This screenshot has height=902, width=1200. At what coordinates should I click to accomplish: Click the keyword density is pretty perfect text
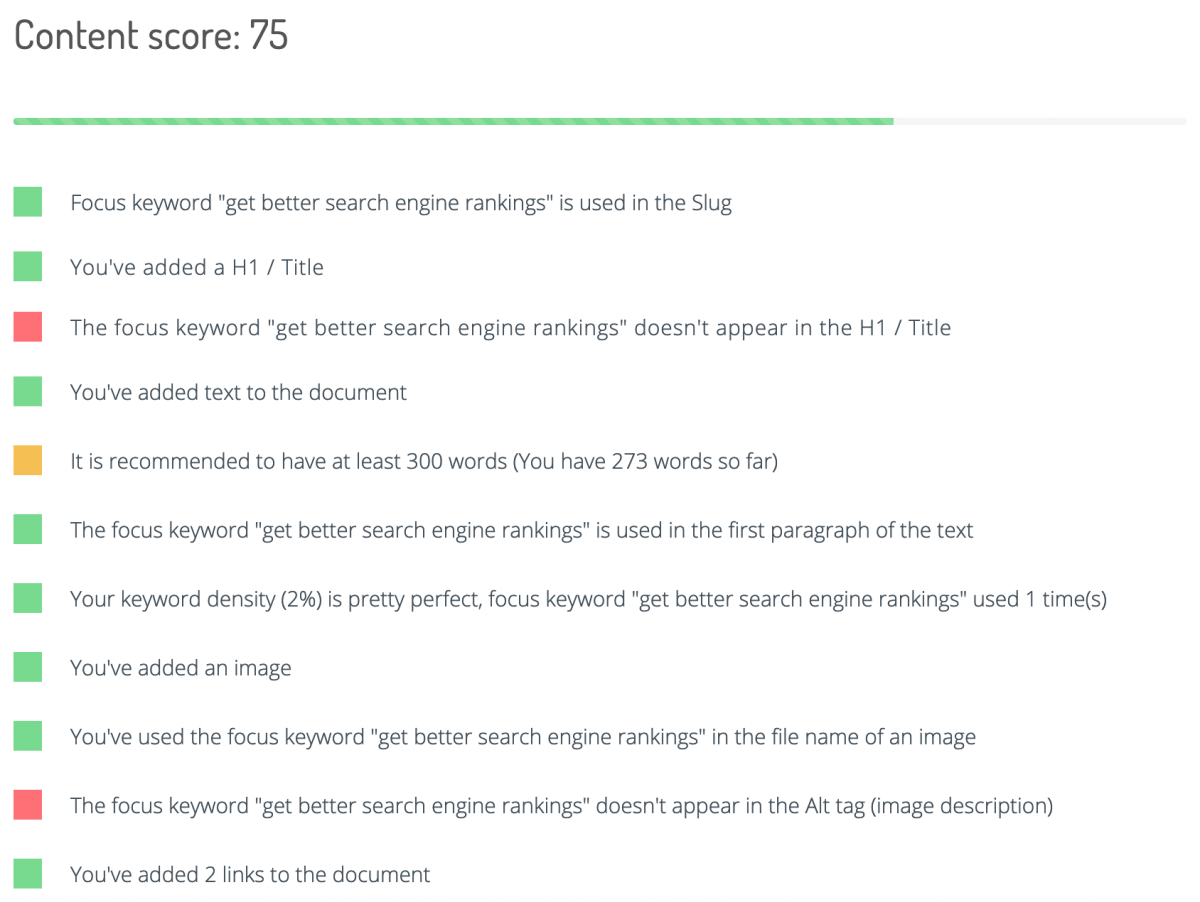tap(588, 599)
